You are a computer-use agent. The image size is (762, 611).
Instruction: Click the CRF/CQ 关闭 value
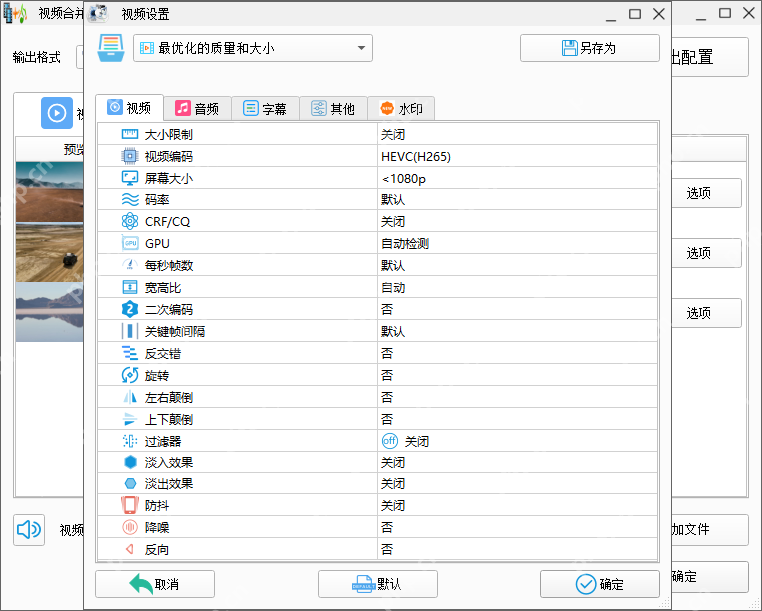[518, 222]
